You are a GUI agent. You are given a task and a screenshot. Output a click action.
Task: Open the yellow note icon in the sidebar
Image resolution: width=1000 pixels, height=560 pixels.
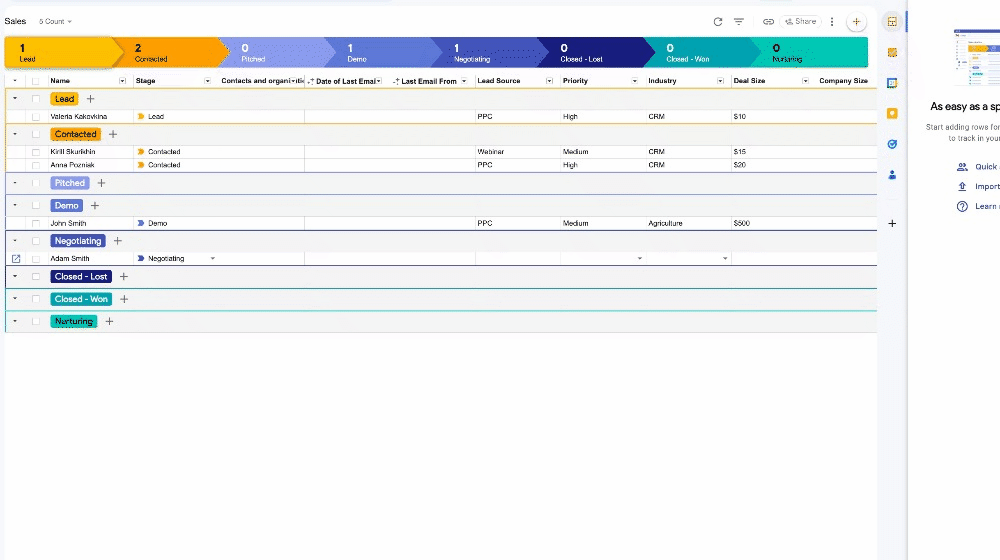[x=892, y=114]
